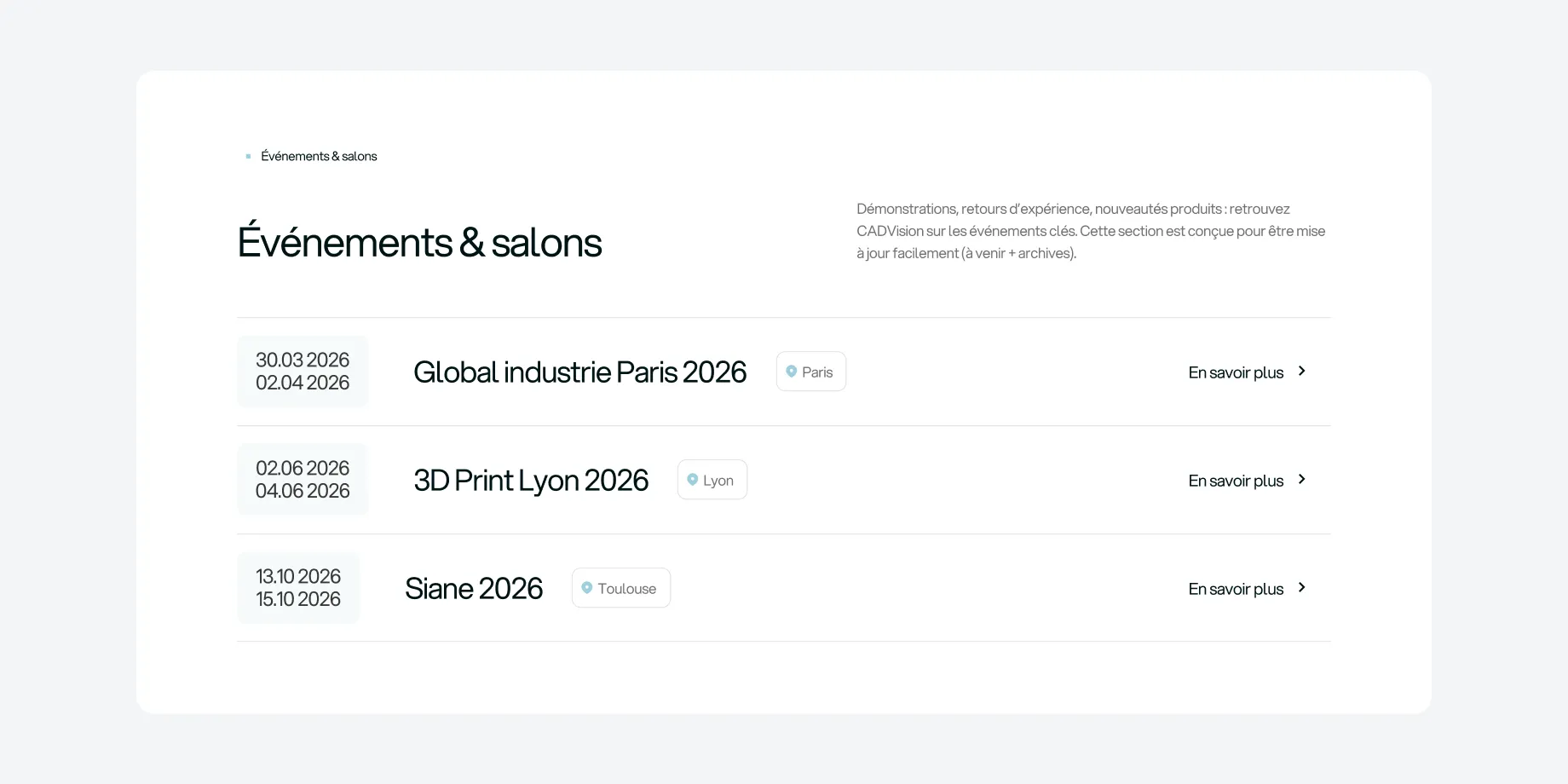Select the Lyon location tag

(x=712, y=480)
